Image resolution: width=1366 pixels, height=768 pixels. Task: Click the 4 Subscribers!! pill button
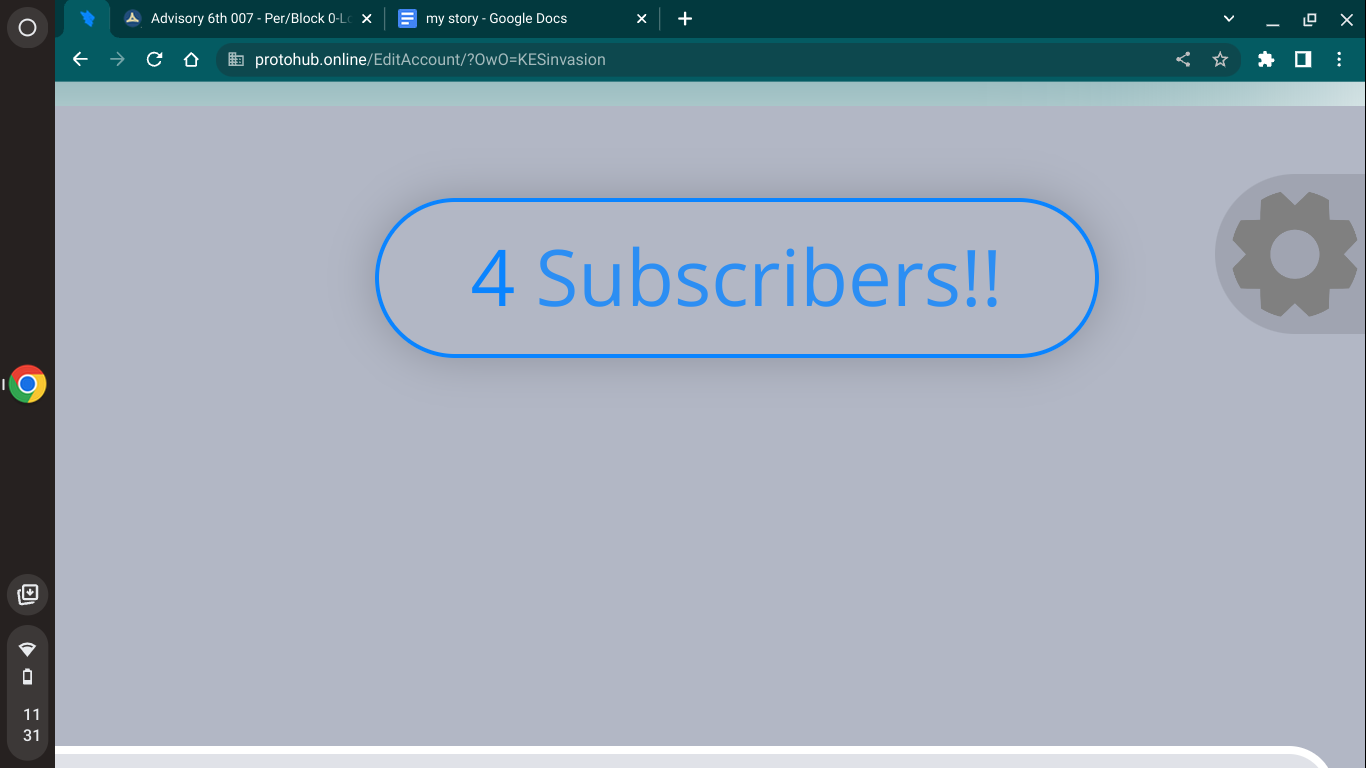736,278
